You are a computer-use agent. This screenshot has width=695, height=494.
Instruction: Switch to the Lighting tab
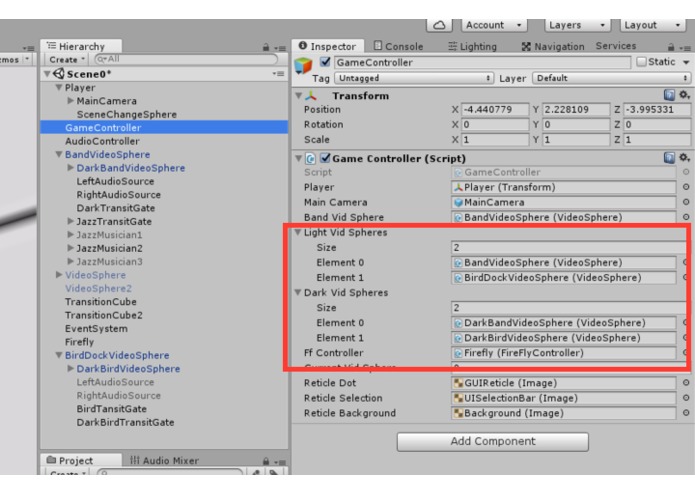pos(472,46)
